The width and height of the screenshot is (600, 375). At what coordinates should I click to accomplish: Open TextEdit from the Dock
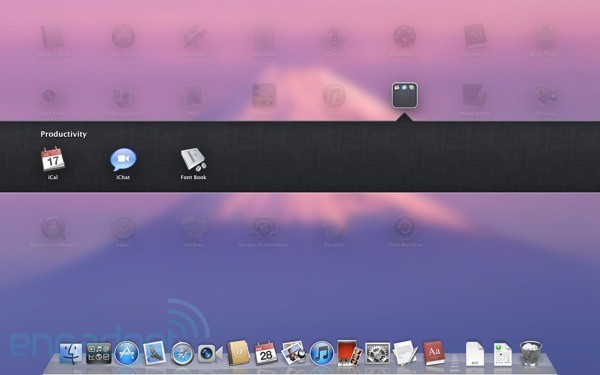click(405, 352)
